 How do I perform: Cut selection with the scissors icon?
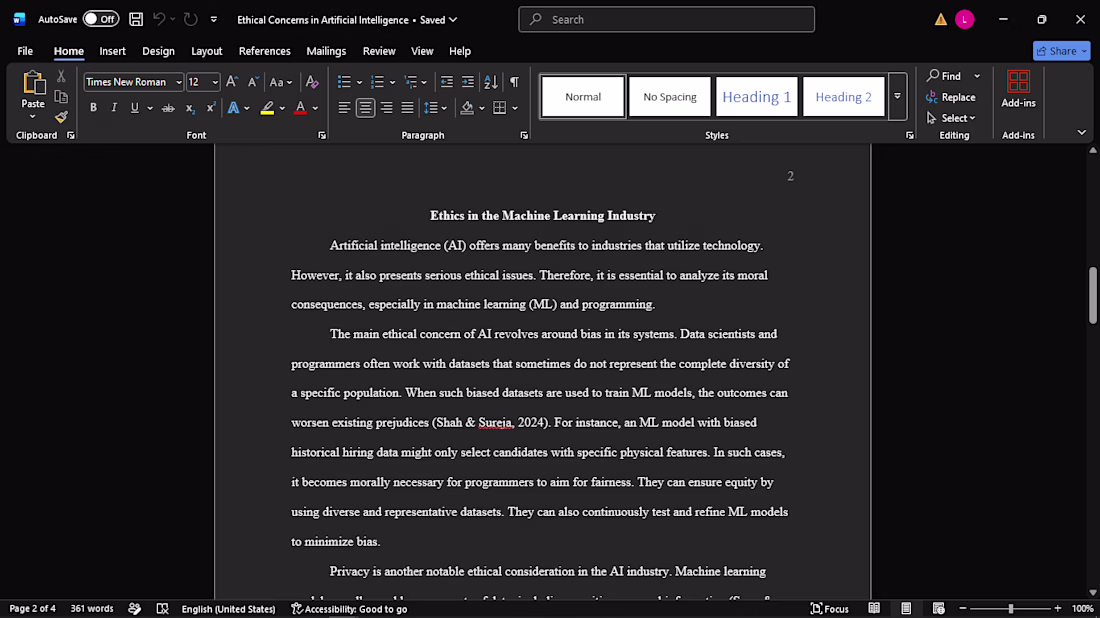[x=61, y=76]
